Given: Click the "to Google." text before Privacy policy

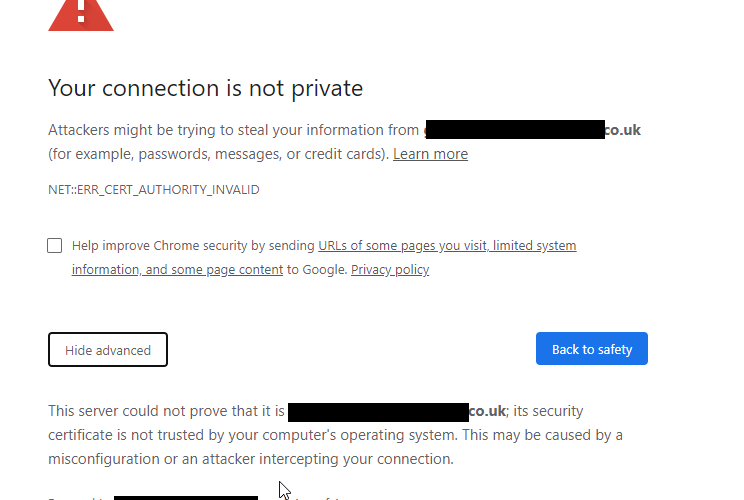Looking at the screenshot, I should pos(316,269).
